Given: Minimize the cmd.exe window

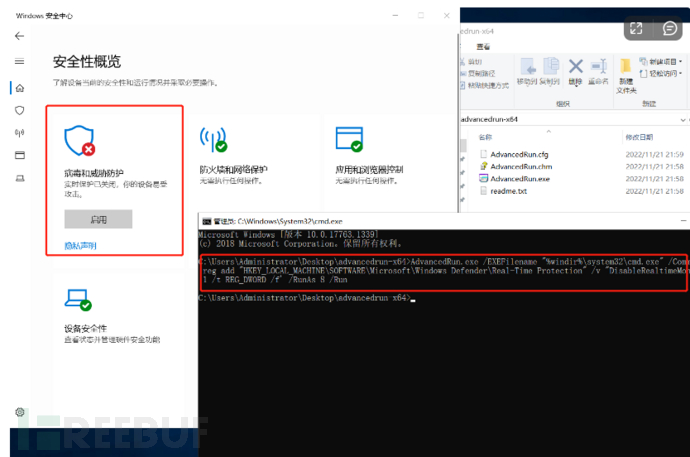Looking at the screenshot, I should (683, 221).
